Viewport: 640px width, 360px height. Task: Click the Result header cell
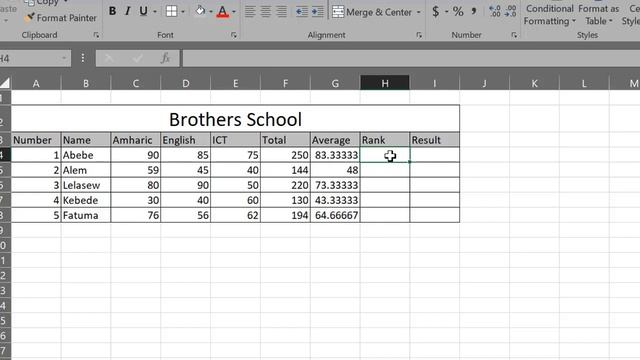click(x=434, y=140)
